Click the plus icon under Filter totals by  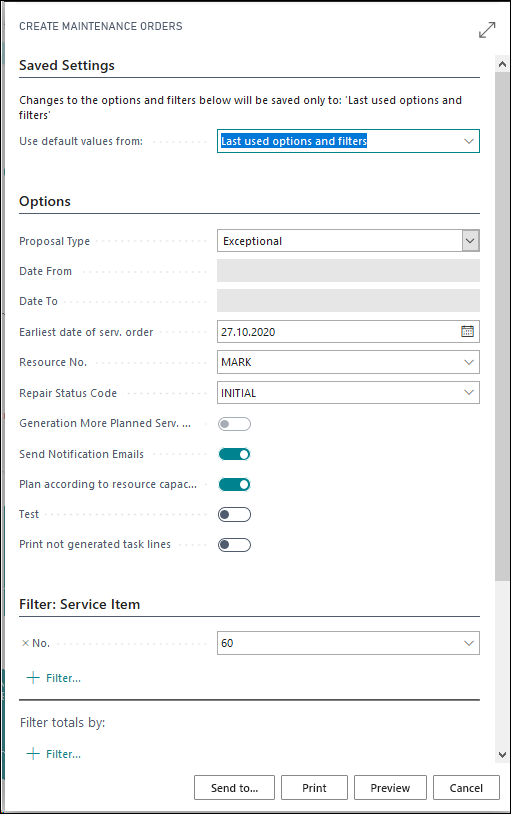pyautogui.click(x=33, y=754)
